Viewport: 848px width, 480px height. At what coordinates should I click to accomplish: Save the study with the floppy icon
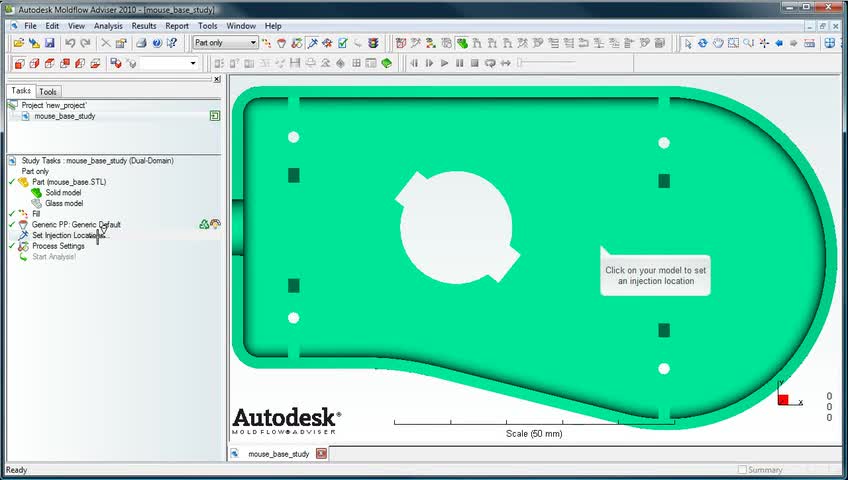tap(49, 43)
